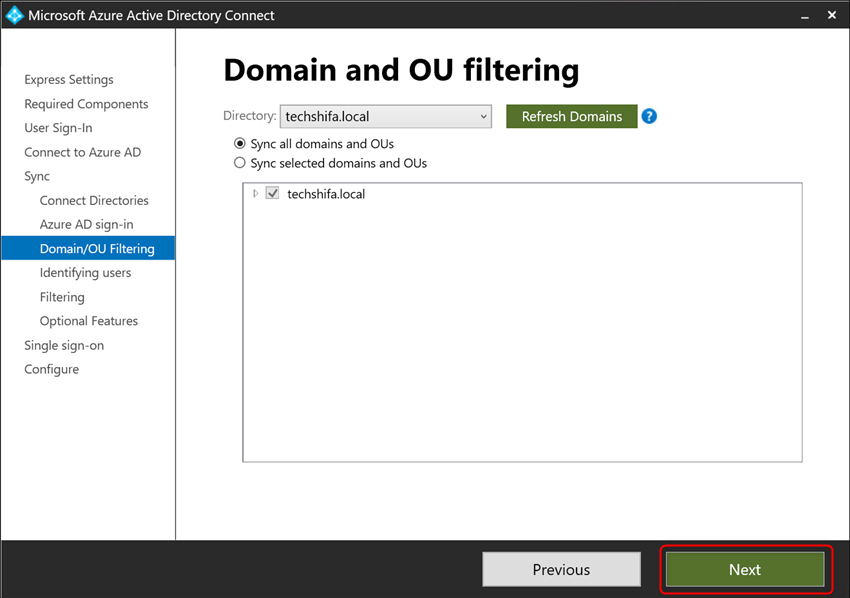Click the Refresh Domains button
The height and width of the screenshot is (598, 850).
(x=571, y=116)
